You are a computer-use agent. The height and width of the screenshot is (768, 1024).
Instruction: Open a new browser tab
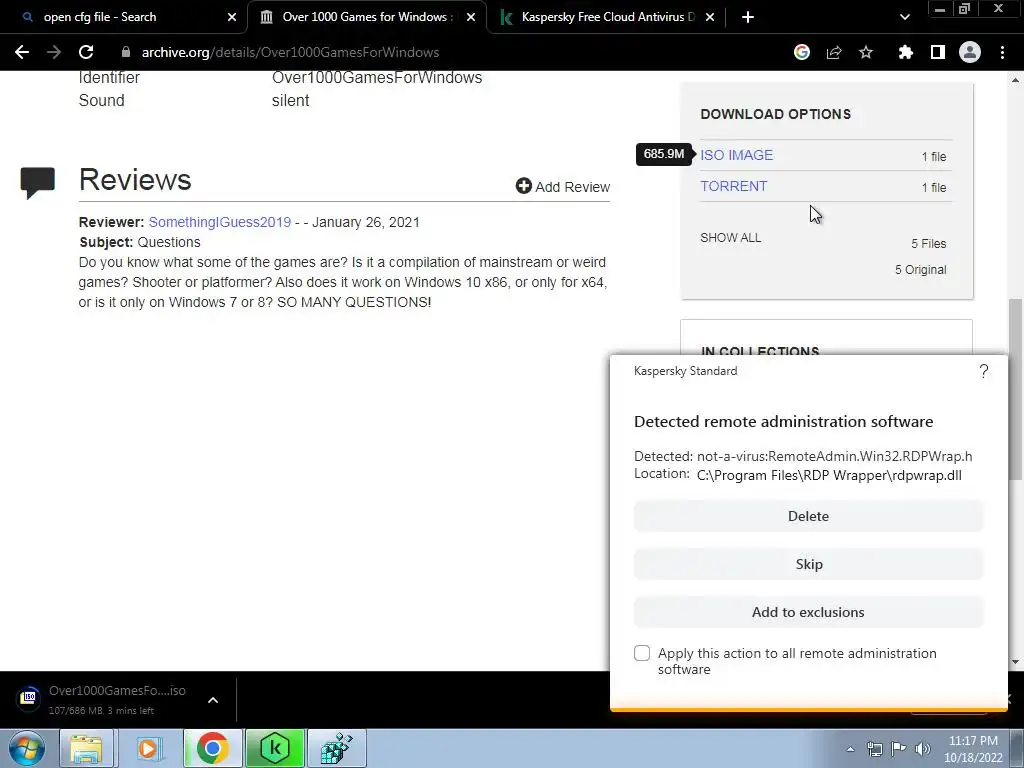click(748, 17)
